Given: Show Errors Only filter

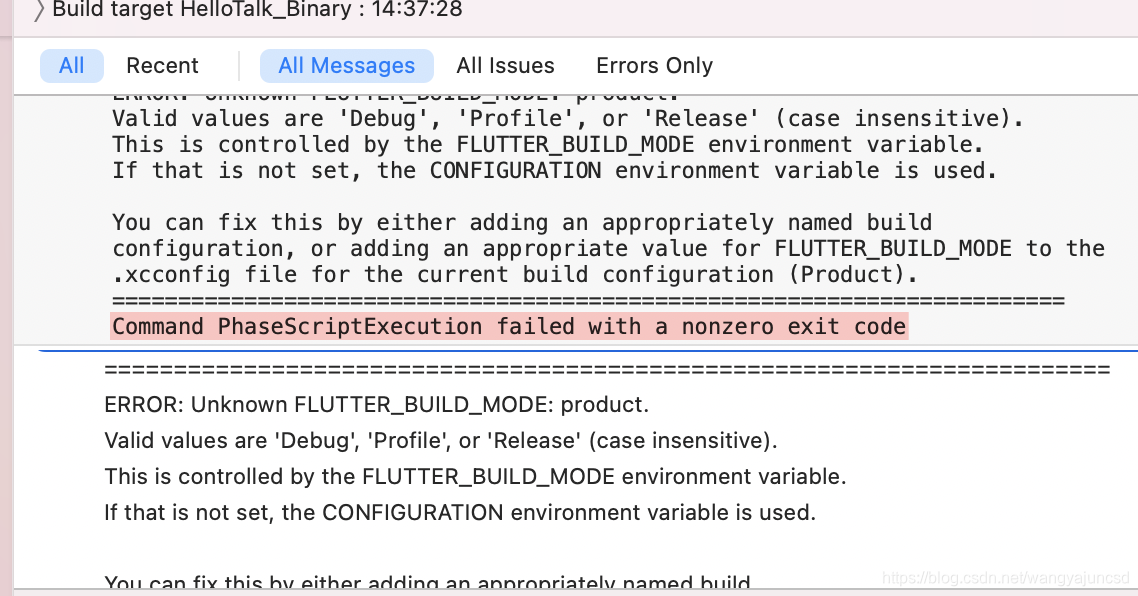Looking at the screenshot, I should click(655, 65).
